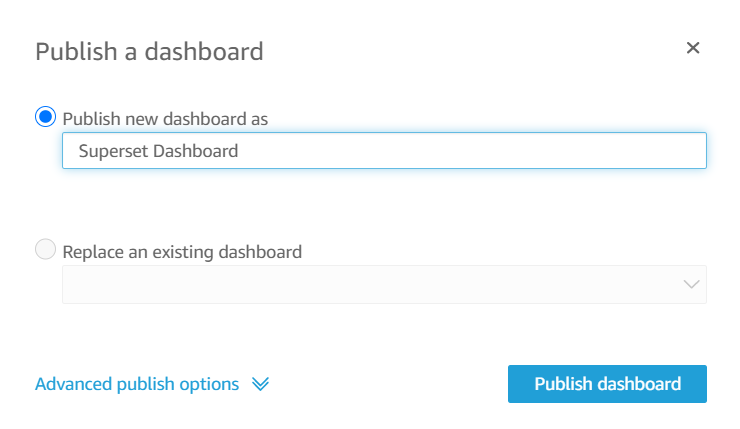
Task: Select the Publish new dashboard as radio button
Action: pyautogui.click(x=45, y=117)
